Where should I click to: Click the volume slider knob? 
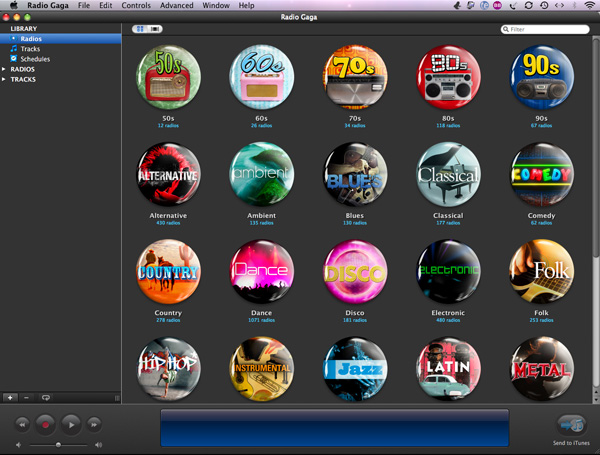pos(58,444)
